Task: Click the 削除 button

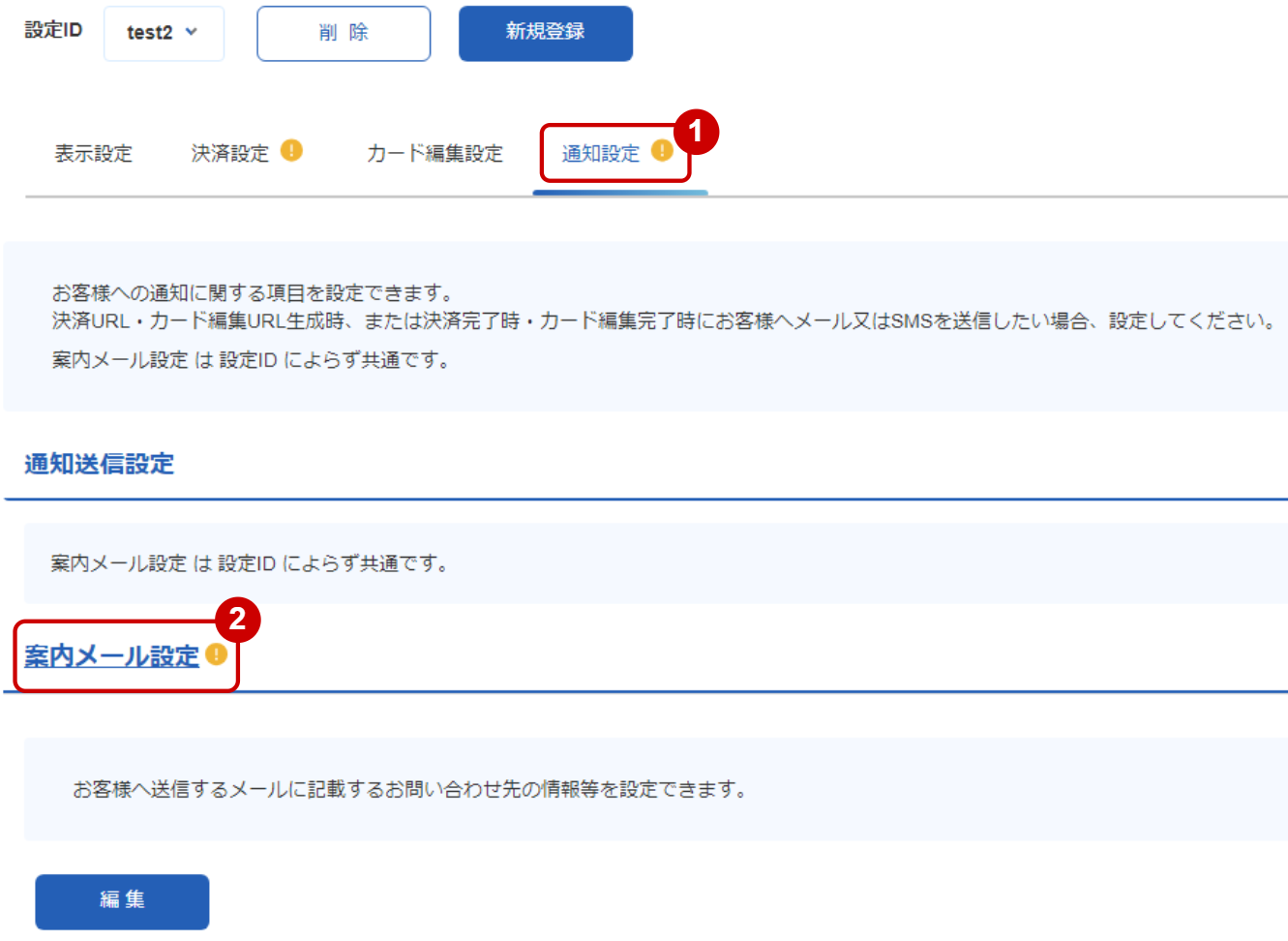Action: [344, 33]
